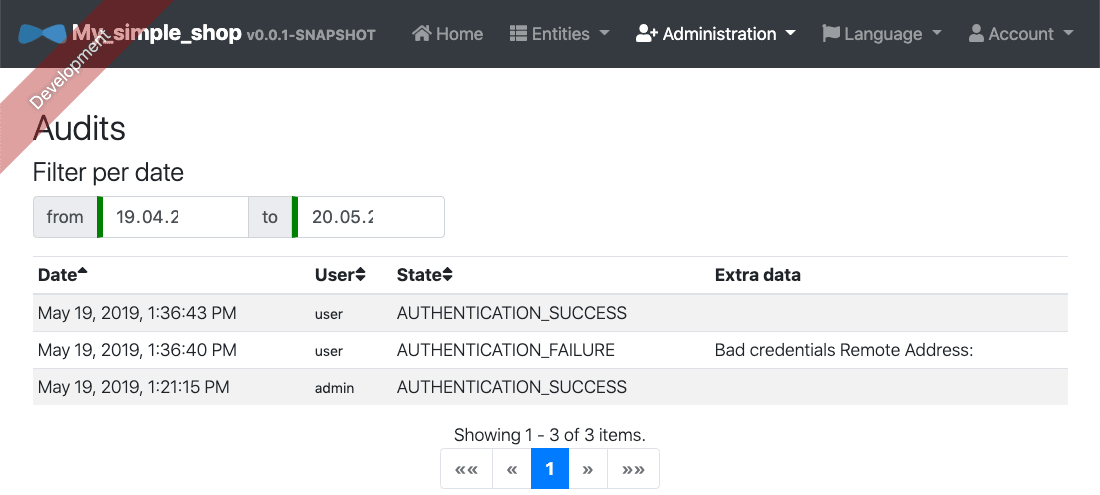Open the Administration dropdown menu
The width and height of the screenshot is (1100, 495).
click(x=716, y=34)
